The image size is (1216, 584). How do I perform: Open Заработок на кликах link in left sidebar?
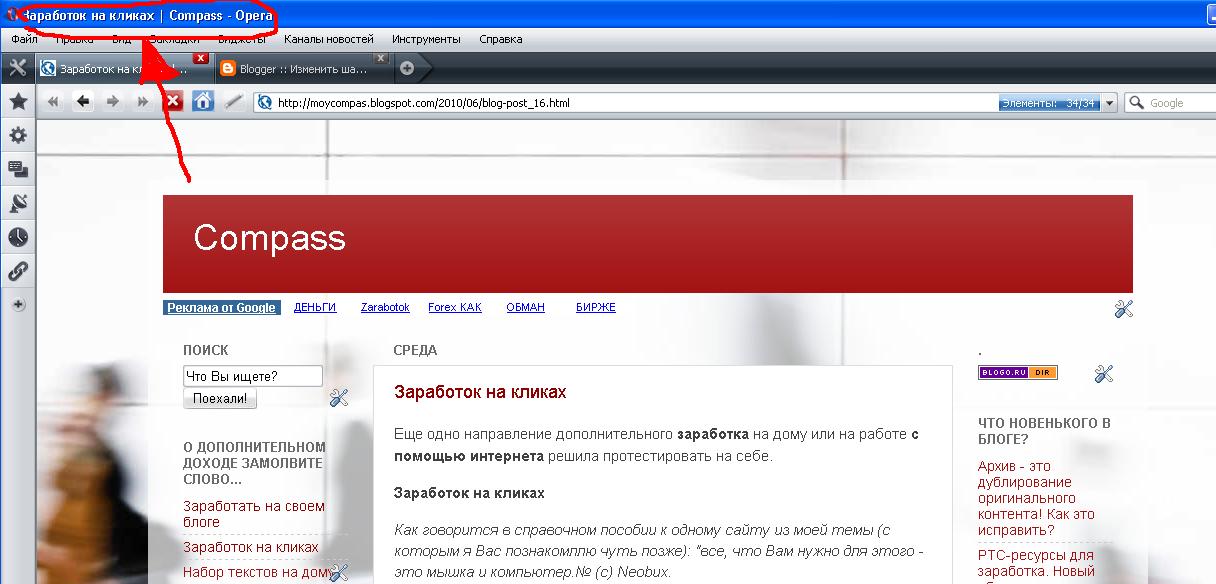point(251,547)
